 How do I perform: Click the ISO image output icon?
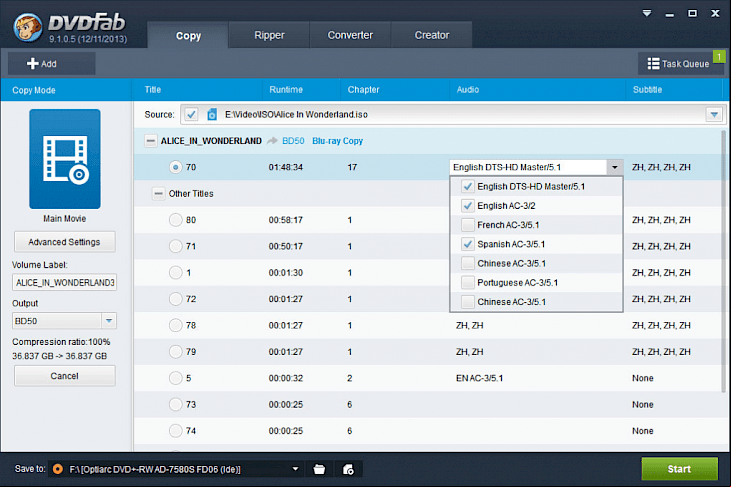point(348,469)
